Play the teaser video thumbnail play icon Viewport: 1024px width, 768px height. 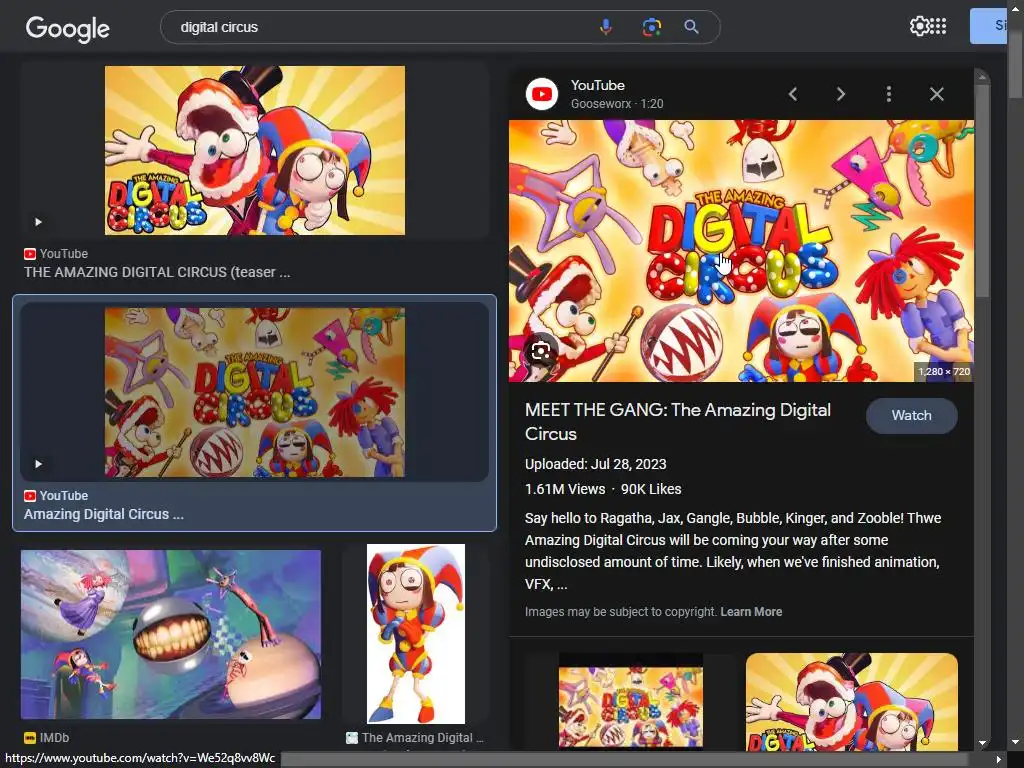(38, 222)
